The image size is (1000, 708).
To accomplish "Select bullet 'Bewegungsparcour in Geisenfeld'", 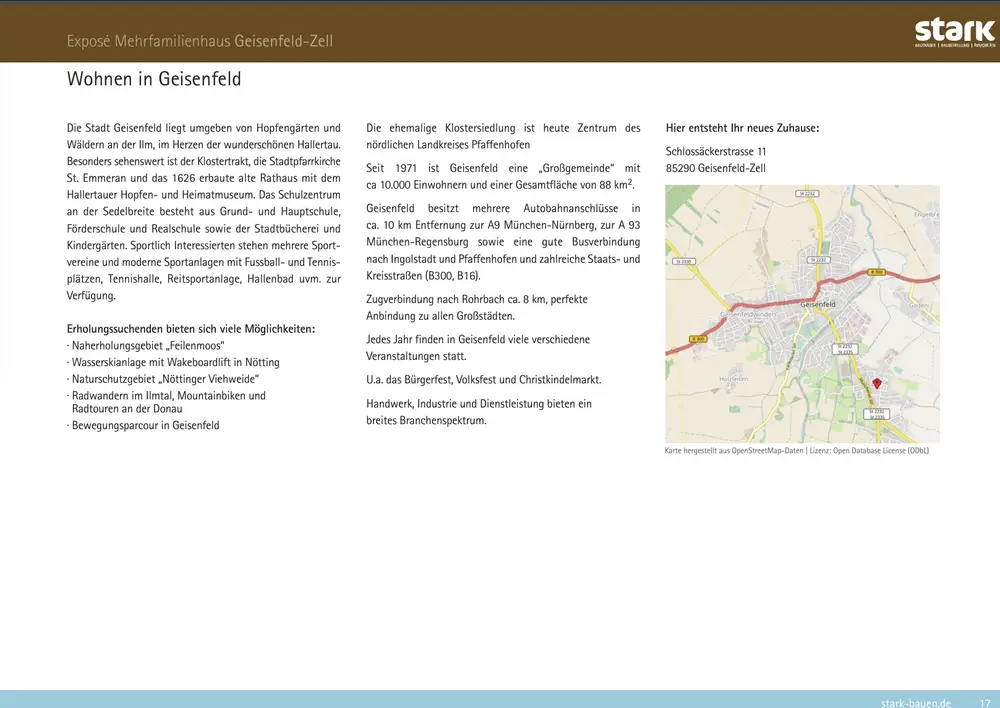I will coord(143,425).
